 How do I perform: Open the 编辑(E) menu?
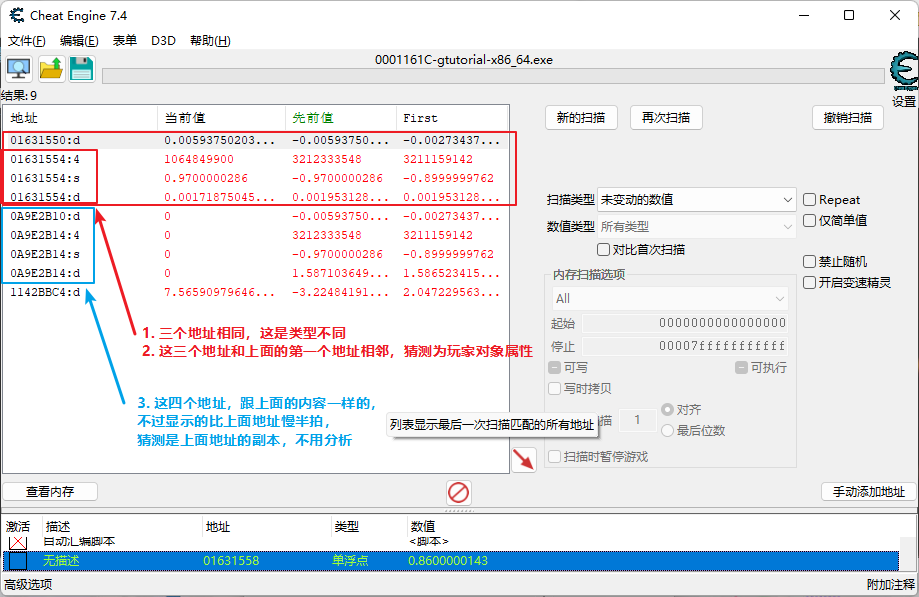[x=79, y=40]
